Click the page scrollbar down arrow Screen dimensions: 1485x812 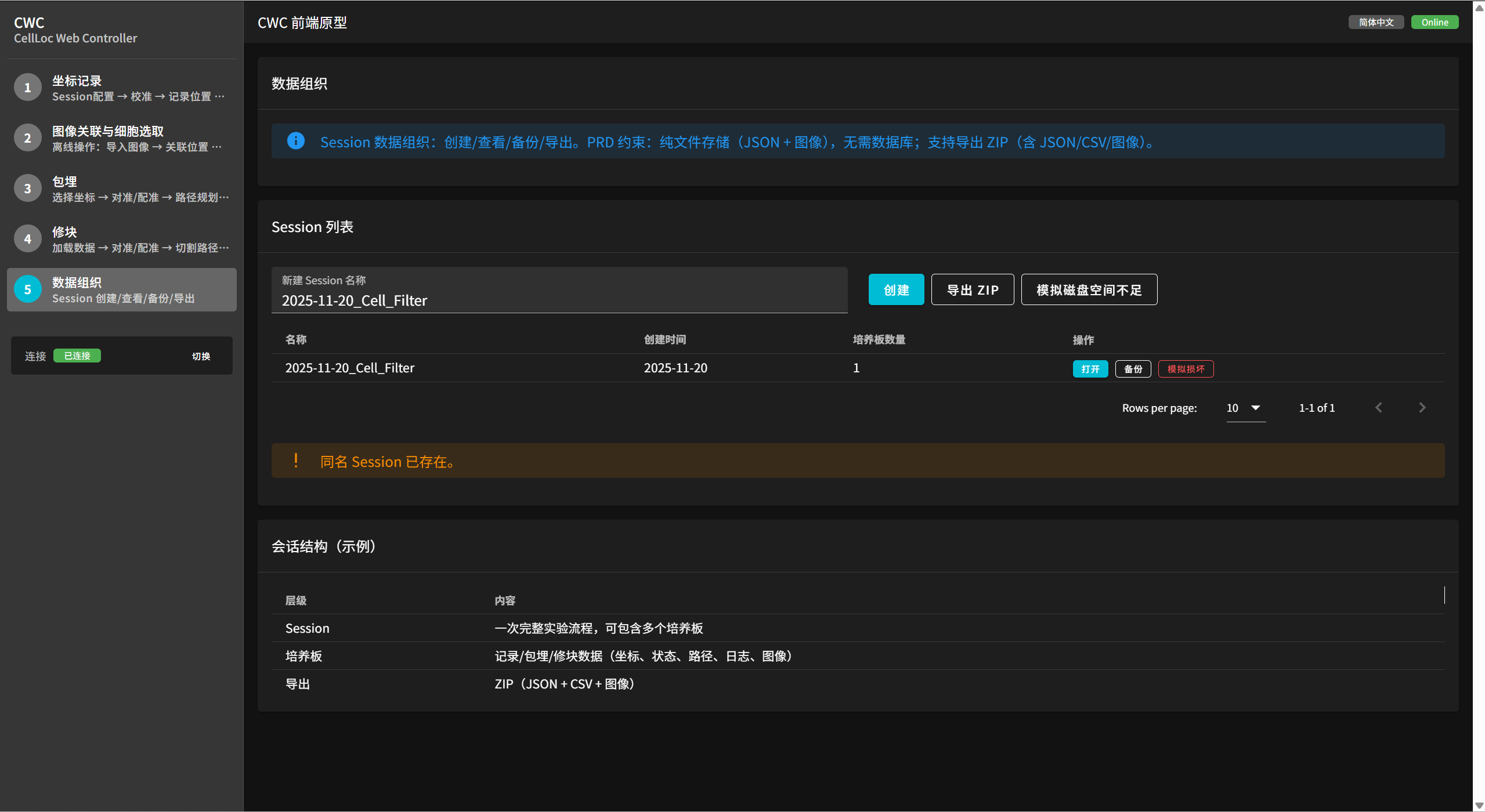point(1479,806)
